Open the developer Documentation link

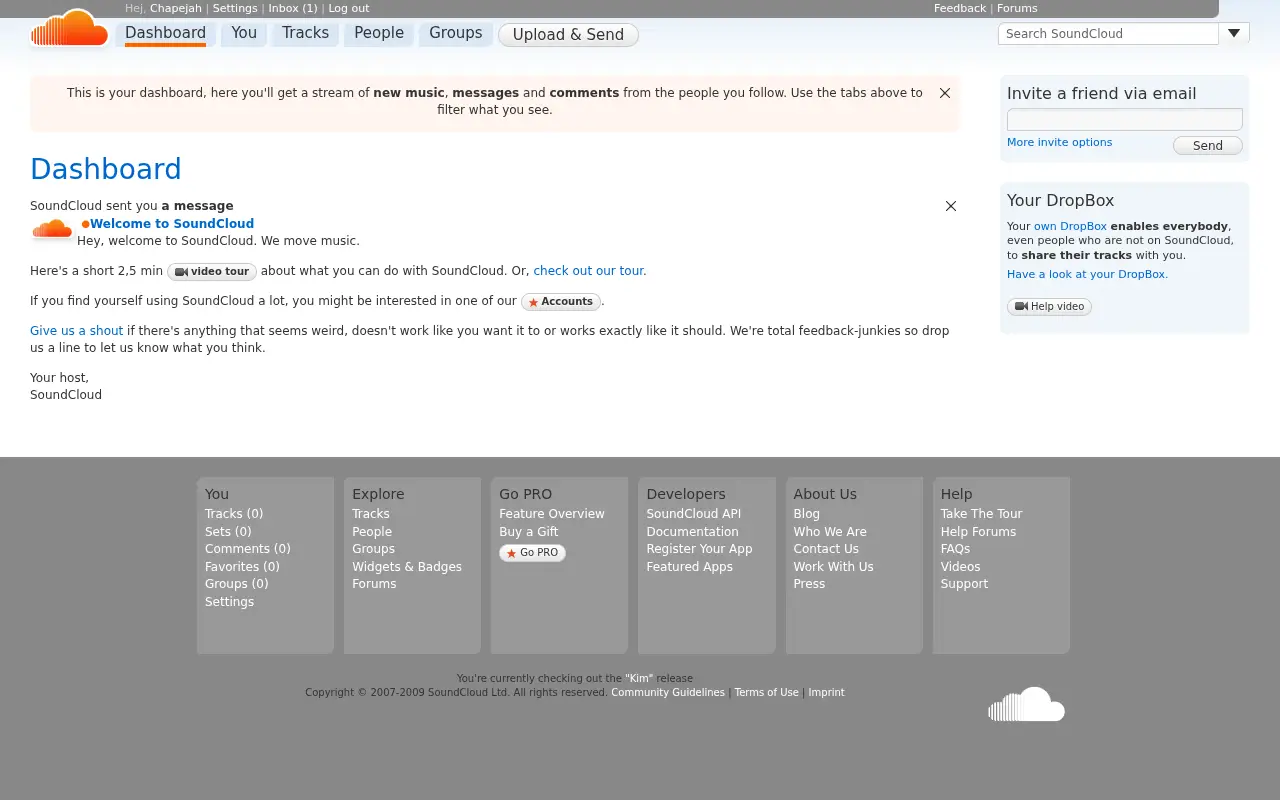(x=692, y=532)
